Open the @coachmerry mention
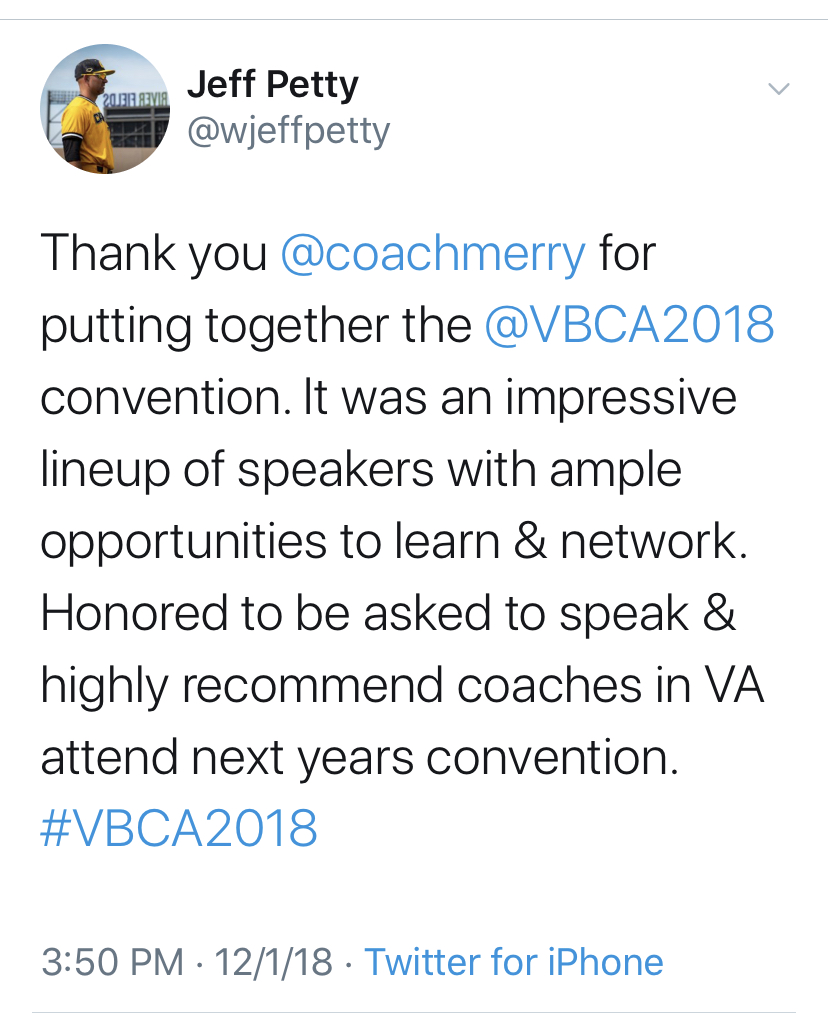This screenshot has height=1033, width=828. (x=433, y=254)
